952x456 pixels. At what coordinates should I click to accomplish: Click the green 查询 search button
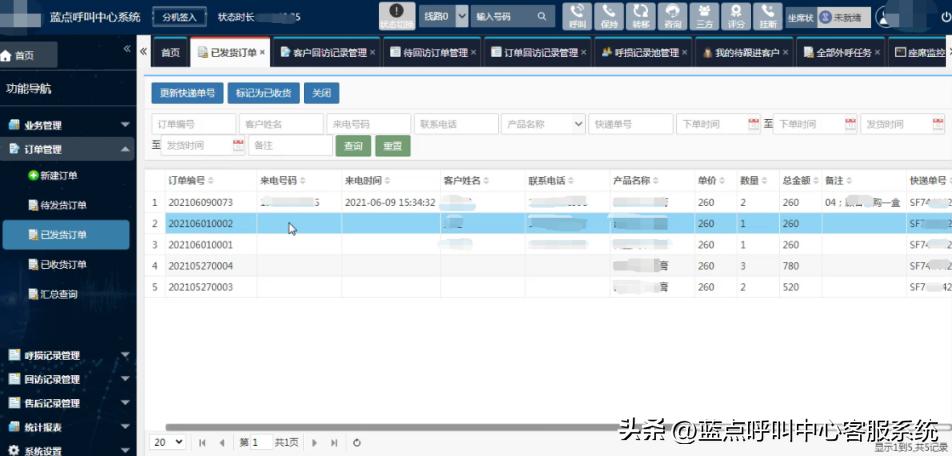(353, 146)
